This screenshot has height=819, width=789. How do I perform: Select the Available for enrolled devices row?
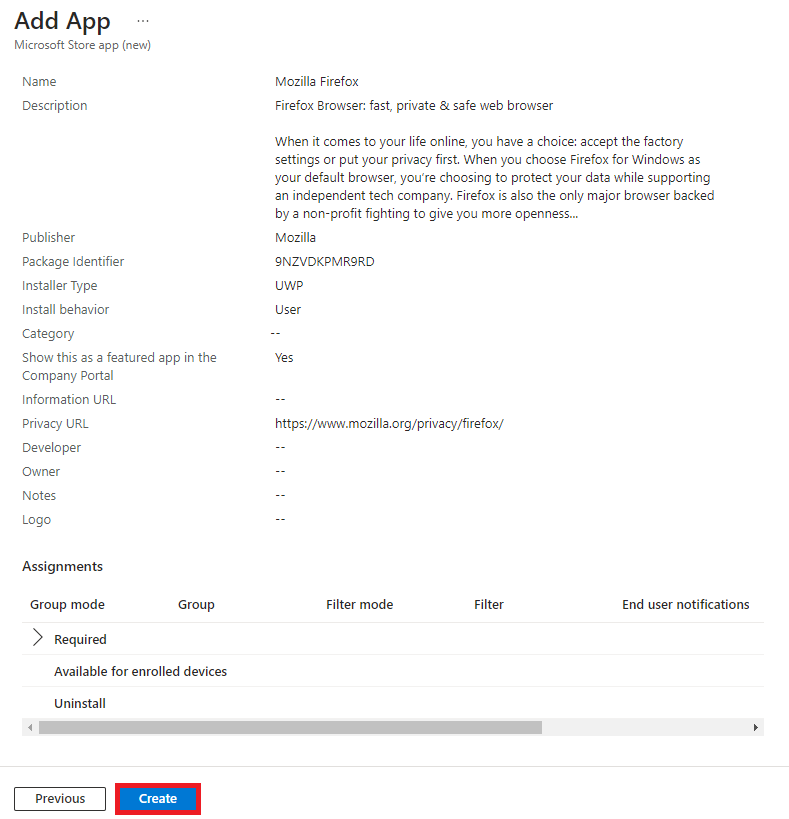[393, 671]
